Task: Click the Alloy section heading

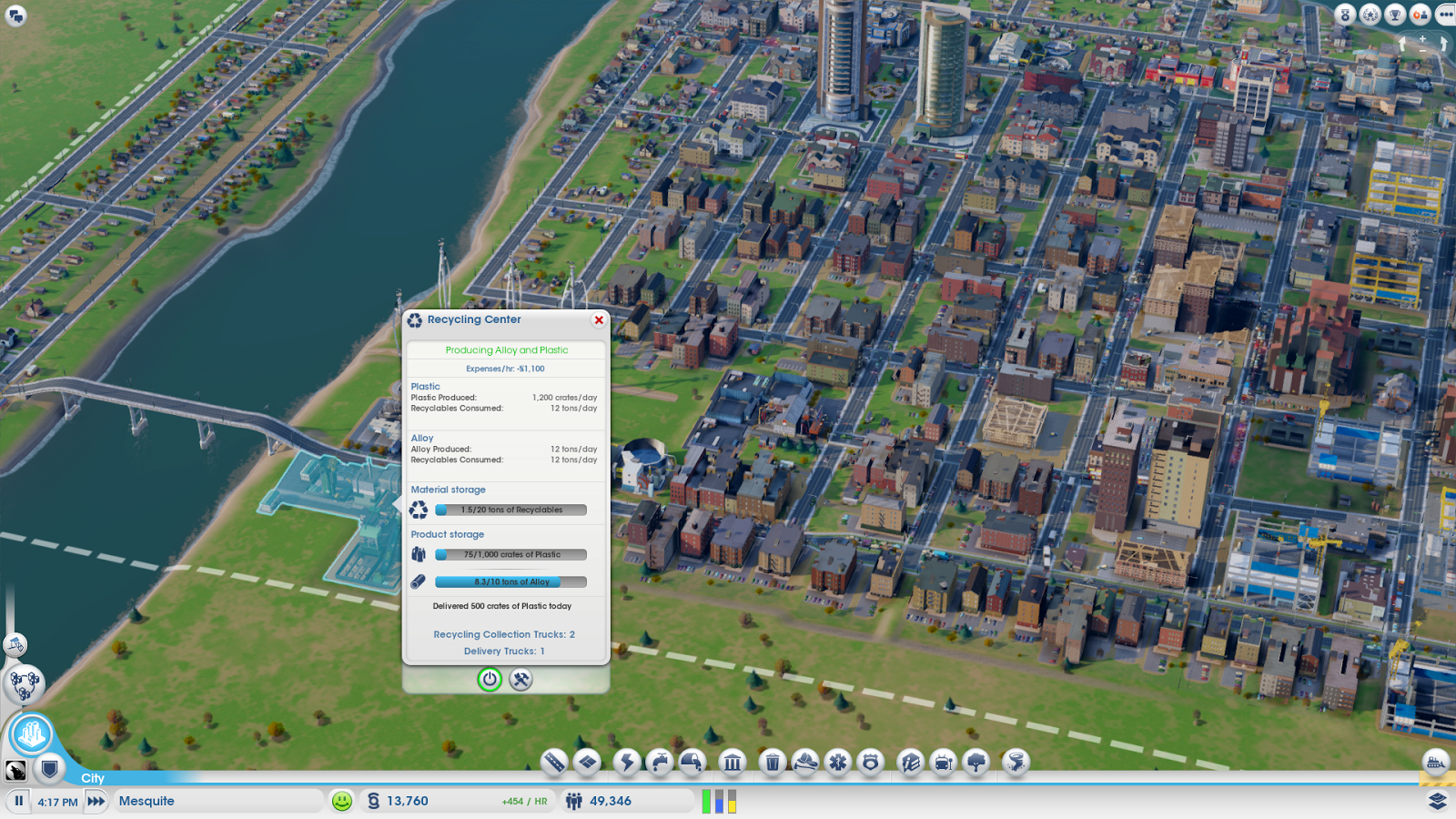Action: (x=422, y=439)
